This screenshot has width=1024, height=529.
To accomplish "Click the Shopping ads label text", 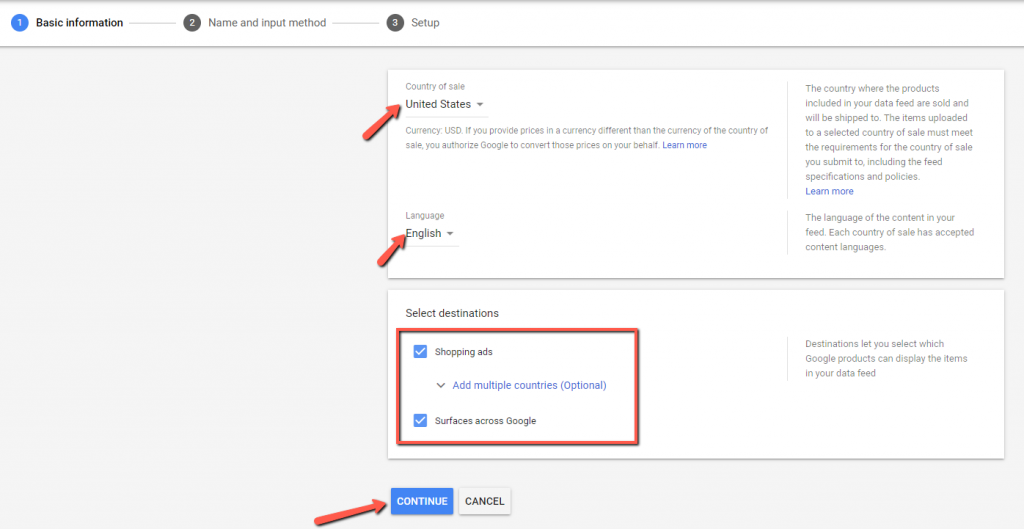I will pyautogui.click(x=463, y=352).
